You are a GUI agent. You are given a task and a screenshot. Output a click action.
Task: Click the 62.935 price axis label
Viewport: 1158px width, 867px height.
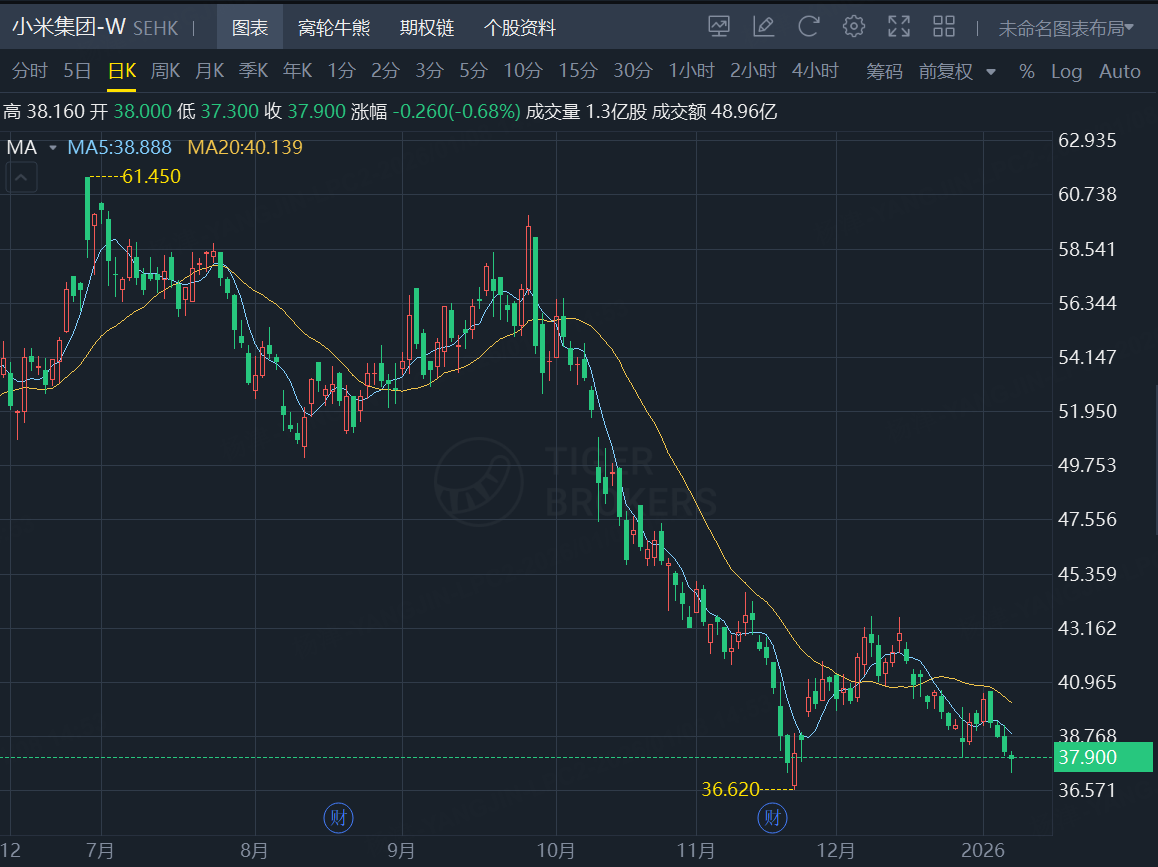(1087, 140)
